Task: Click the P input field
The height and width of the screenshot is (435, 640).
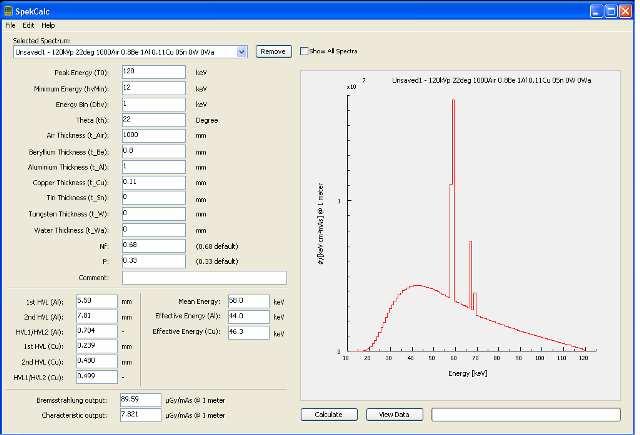Action: pyautogui.click(x=154, y=261)
